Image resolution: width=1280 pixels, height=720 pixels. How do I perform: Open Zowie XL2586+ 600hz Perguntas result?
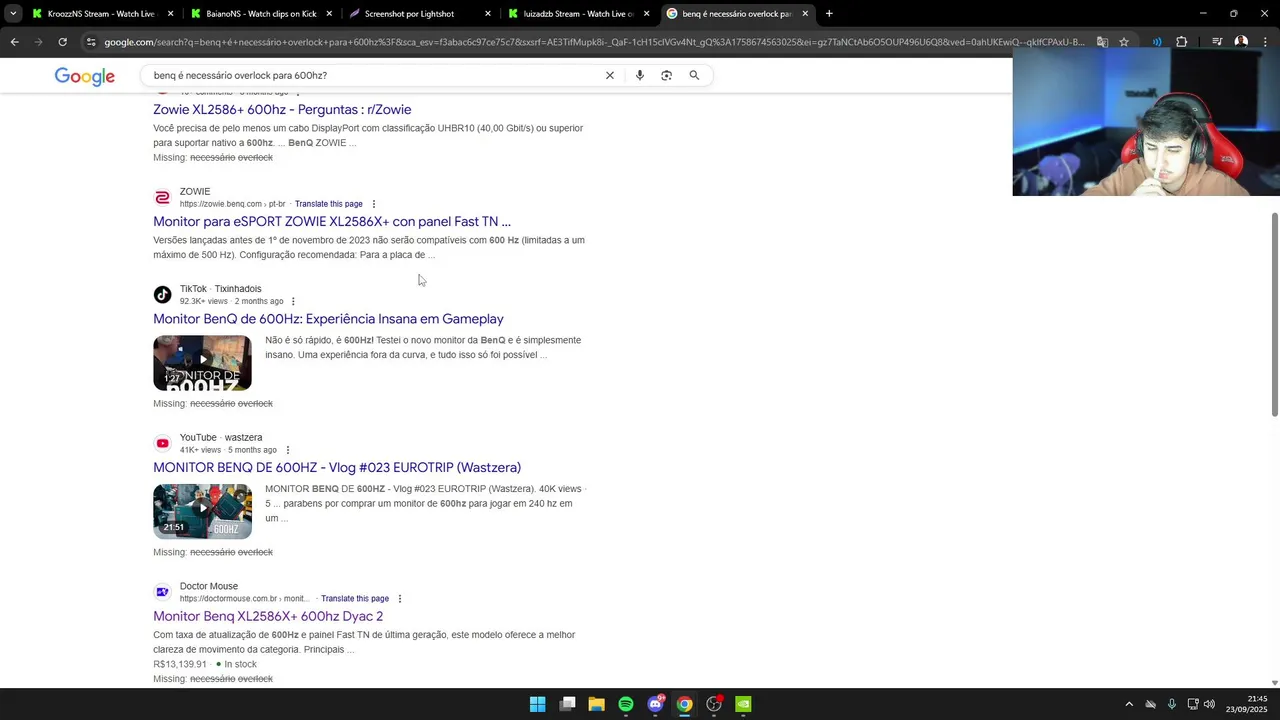(282, 109)
